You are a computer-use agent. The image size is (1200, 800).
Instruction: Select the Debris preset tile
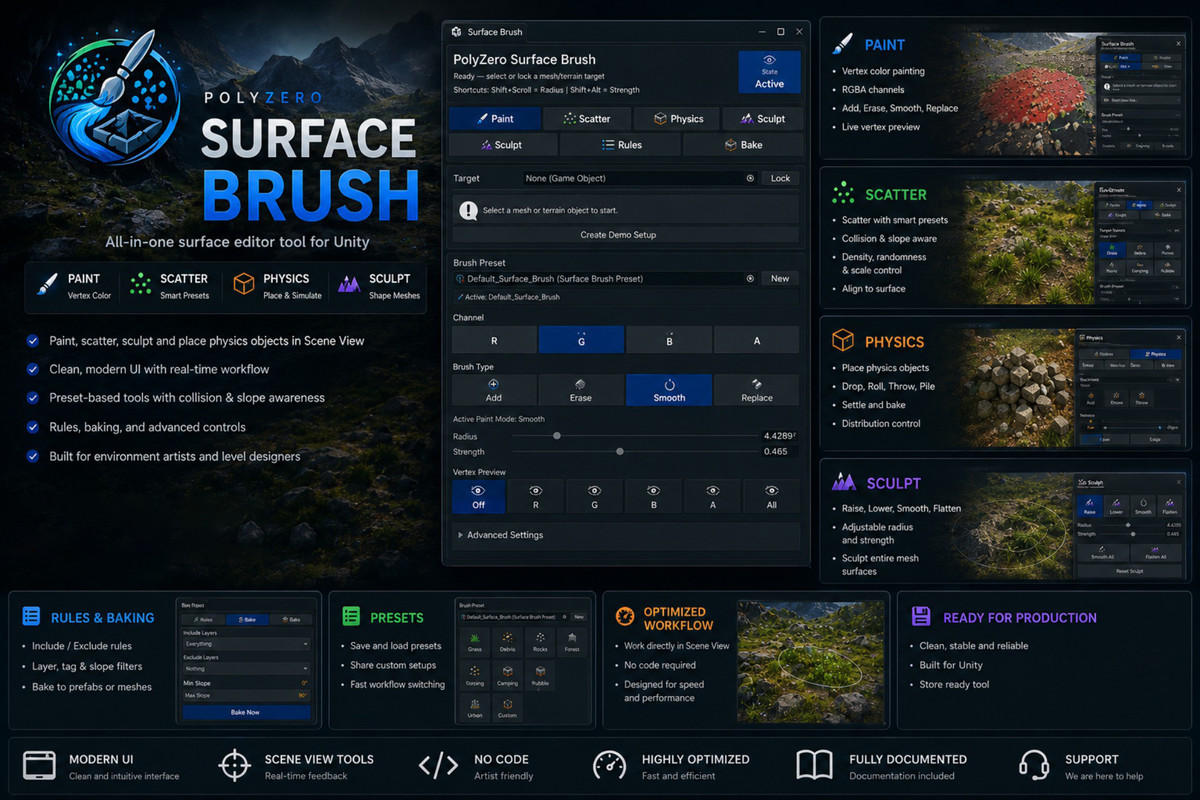pos(508,642)
